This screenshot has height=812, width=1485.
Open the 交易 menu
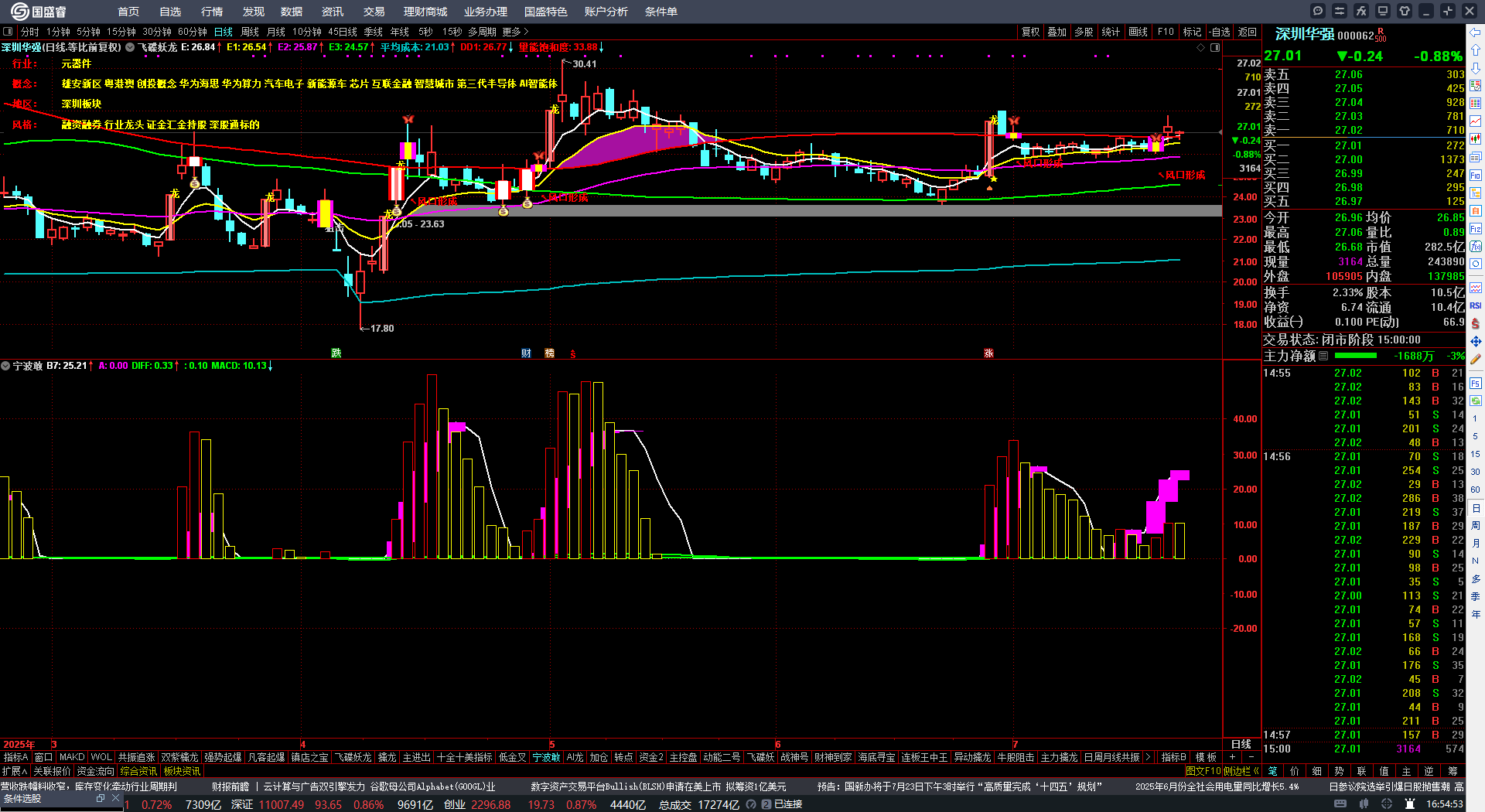click(374, 12)
